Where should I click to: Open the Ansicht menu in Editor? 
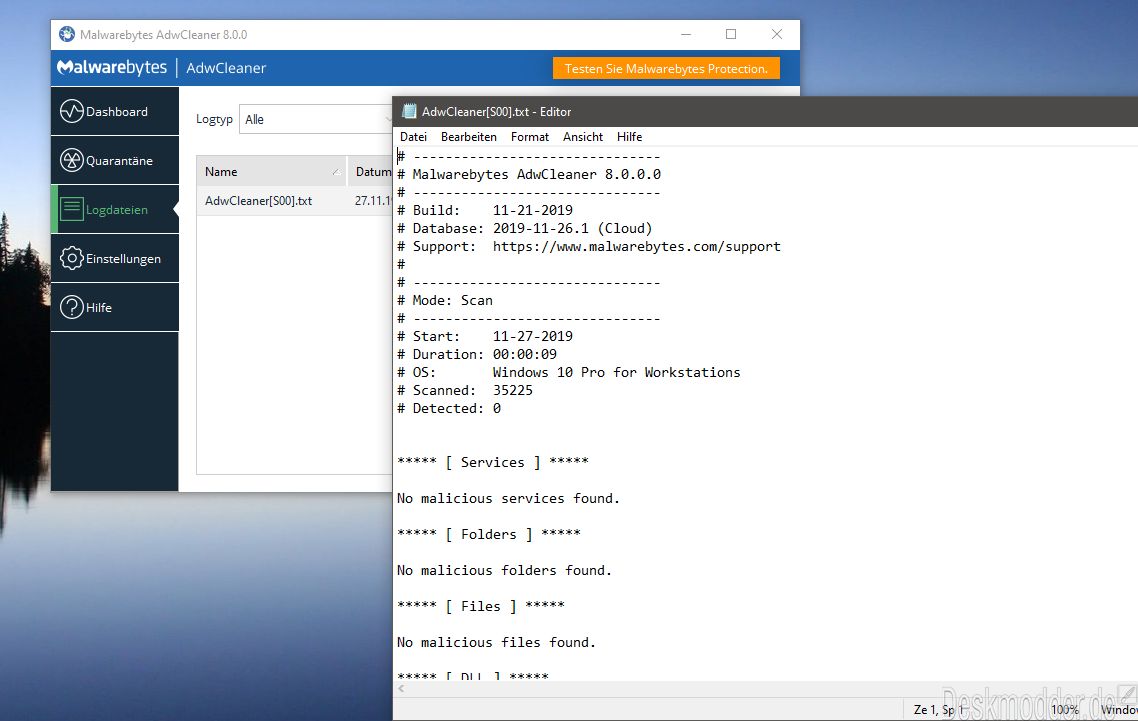point(583,137)
